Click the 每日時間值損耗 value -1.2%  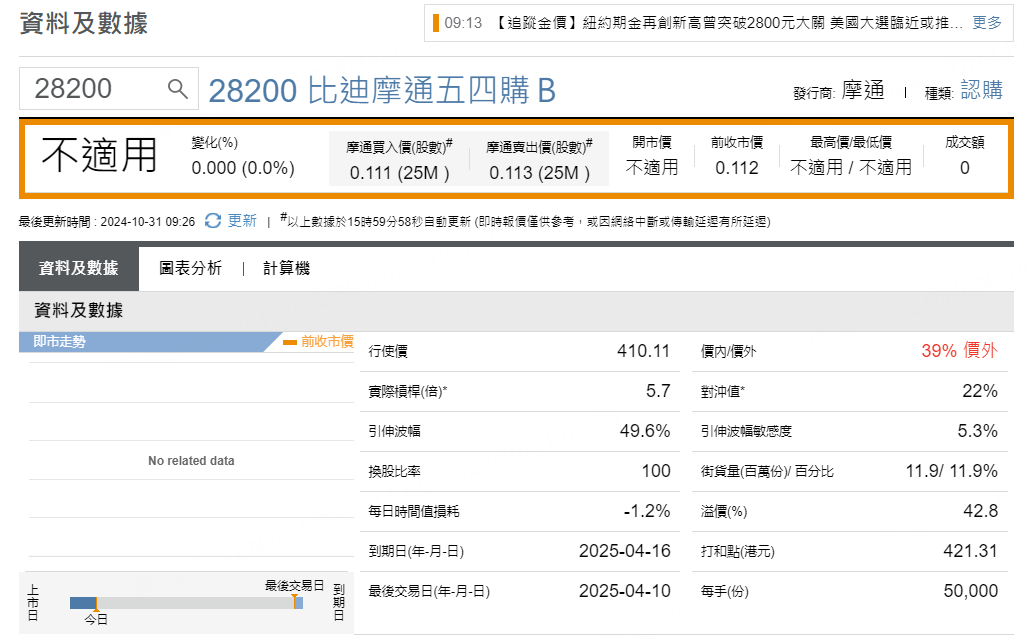click(x=646, y=511)
